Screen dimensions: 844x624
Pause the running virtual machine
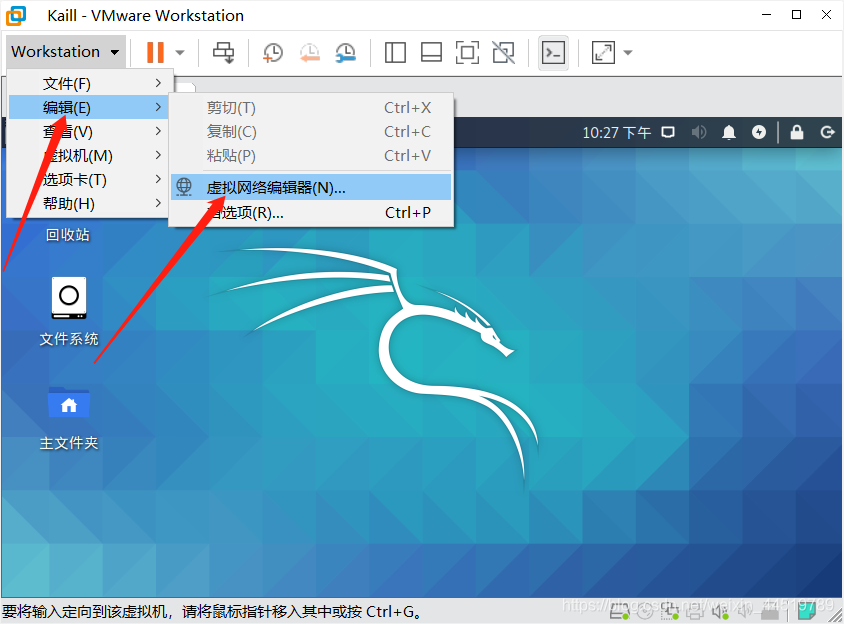(x=155, y=52)
